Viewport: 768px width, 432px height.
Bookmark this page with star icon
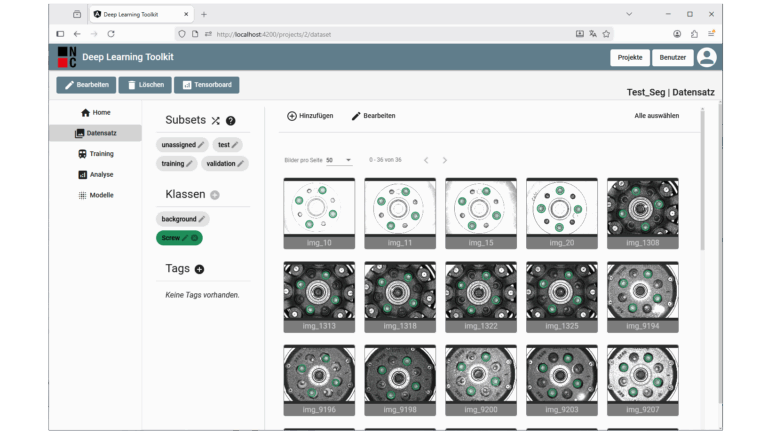click(606, 34)
